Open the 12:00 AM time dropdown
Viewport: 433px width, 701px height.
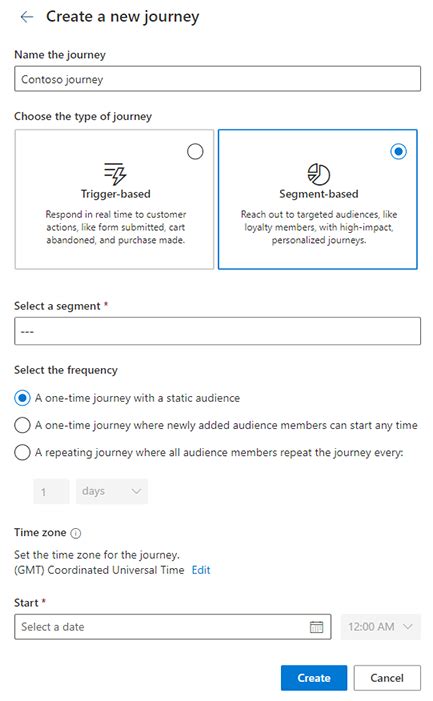click(381, 627)
